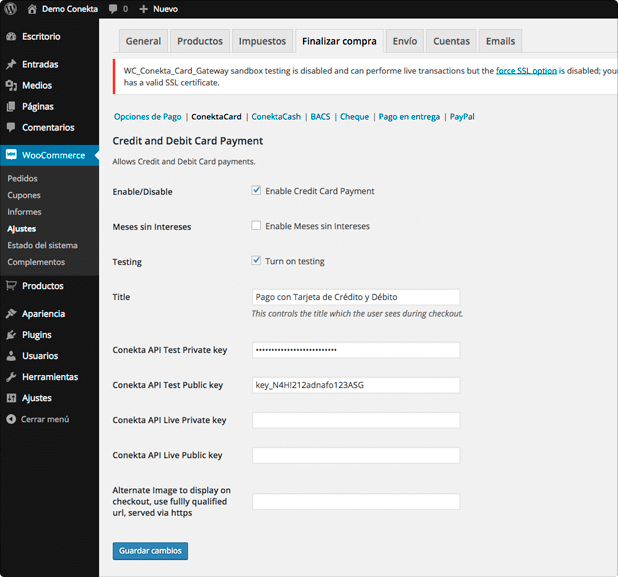Click Cerrar menú to collapse sidebar

(x=45, y=419)
